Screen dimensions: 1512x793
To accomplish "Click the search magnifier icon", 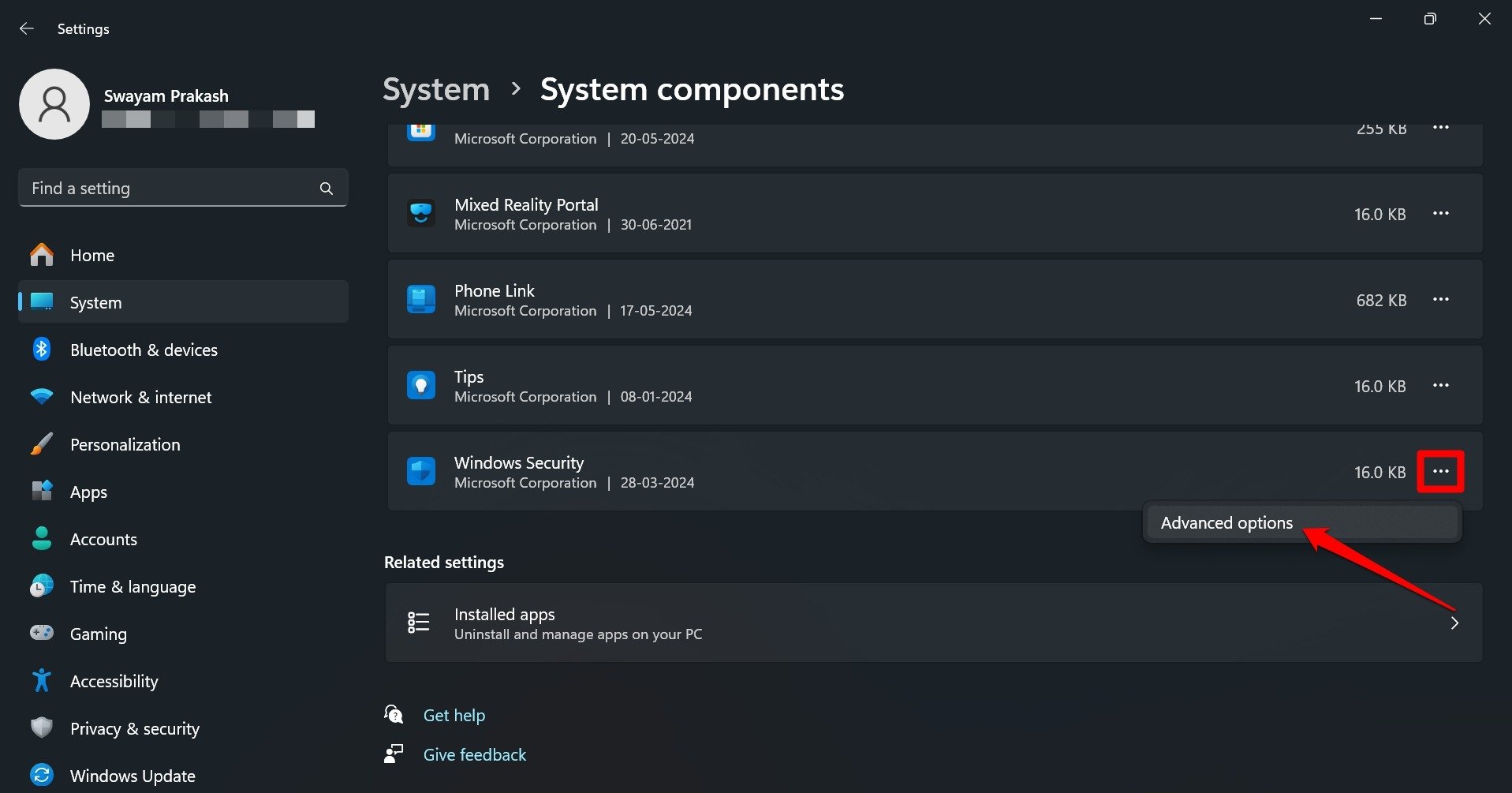I will 326,189.
